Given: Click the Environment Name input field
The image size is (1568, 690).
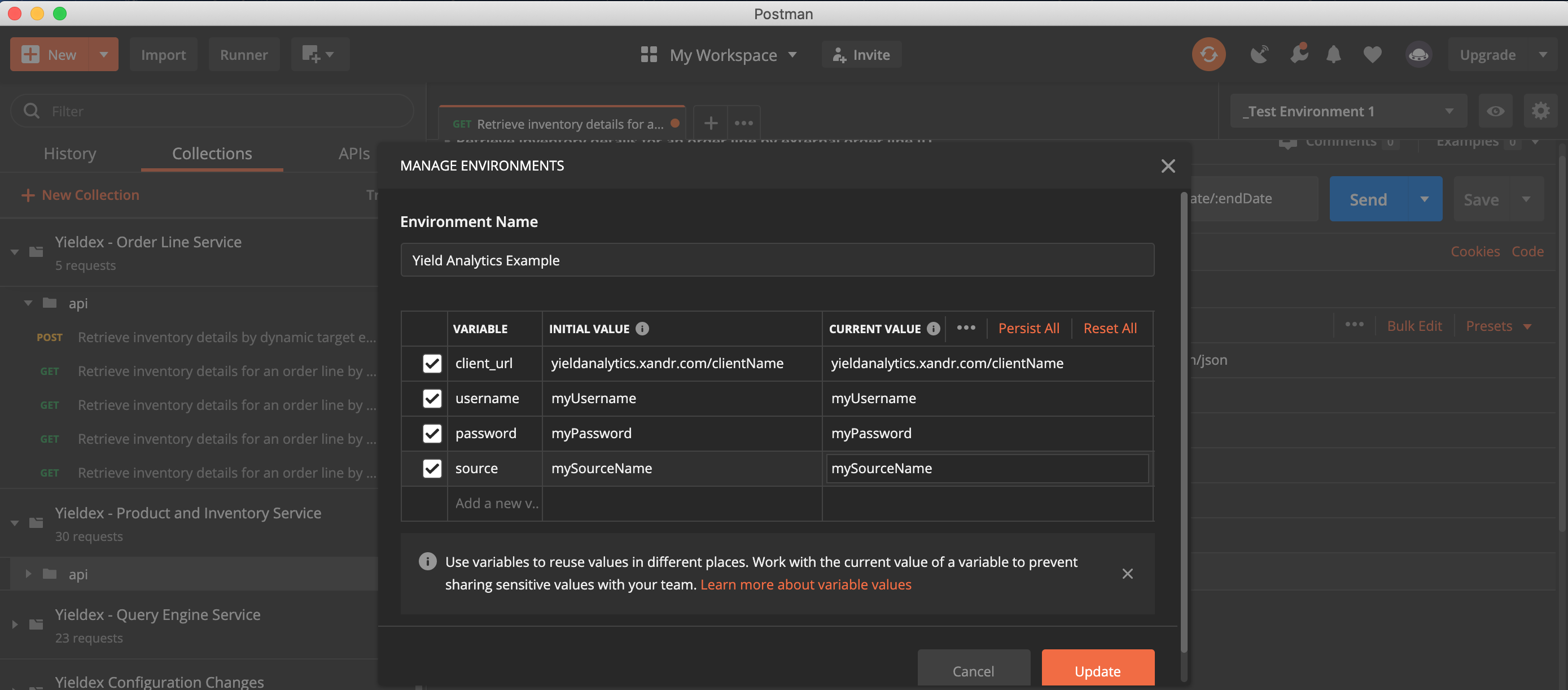Looking at the screenshot, I should pos(777,260).
